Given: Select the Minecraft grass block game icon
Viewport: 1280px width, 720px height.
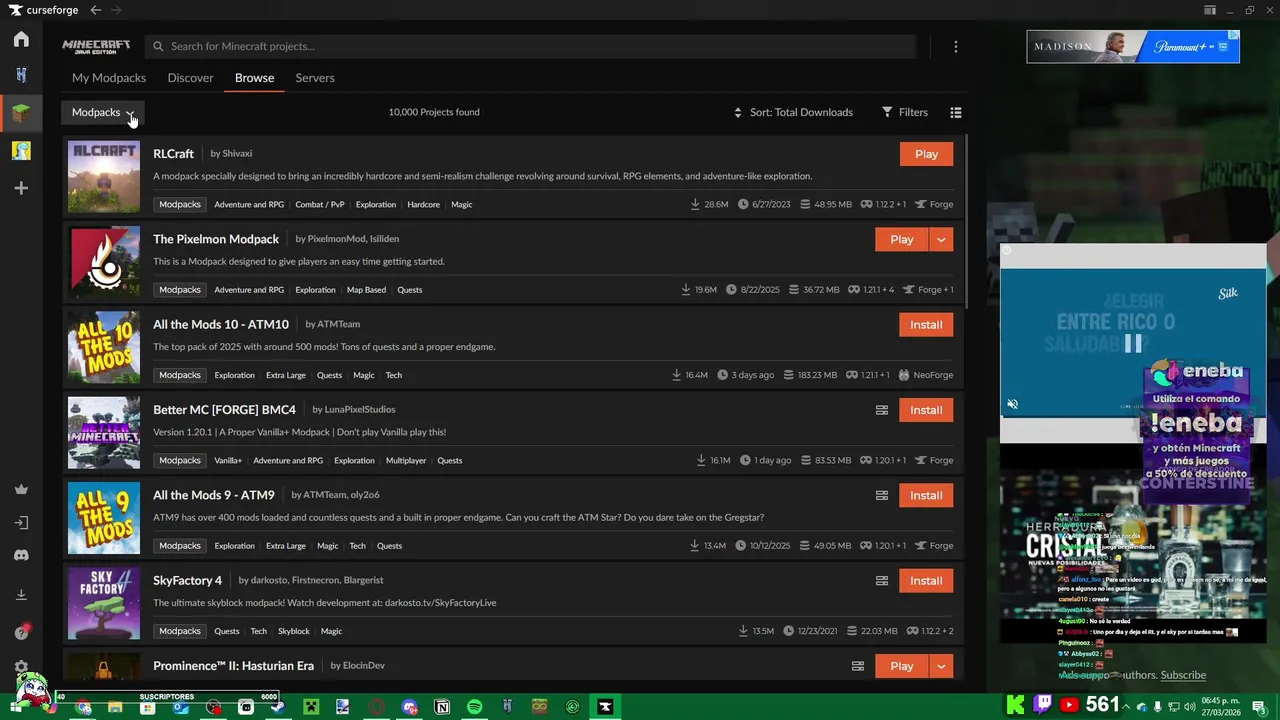Looking at the screenshot, I should (21, 113).
